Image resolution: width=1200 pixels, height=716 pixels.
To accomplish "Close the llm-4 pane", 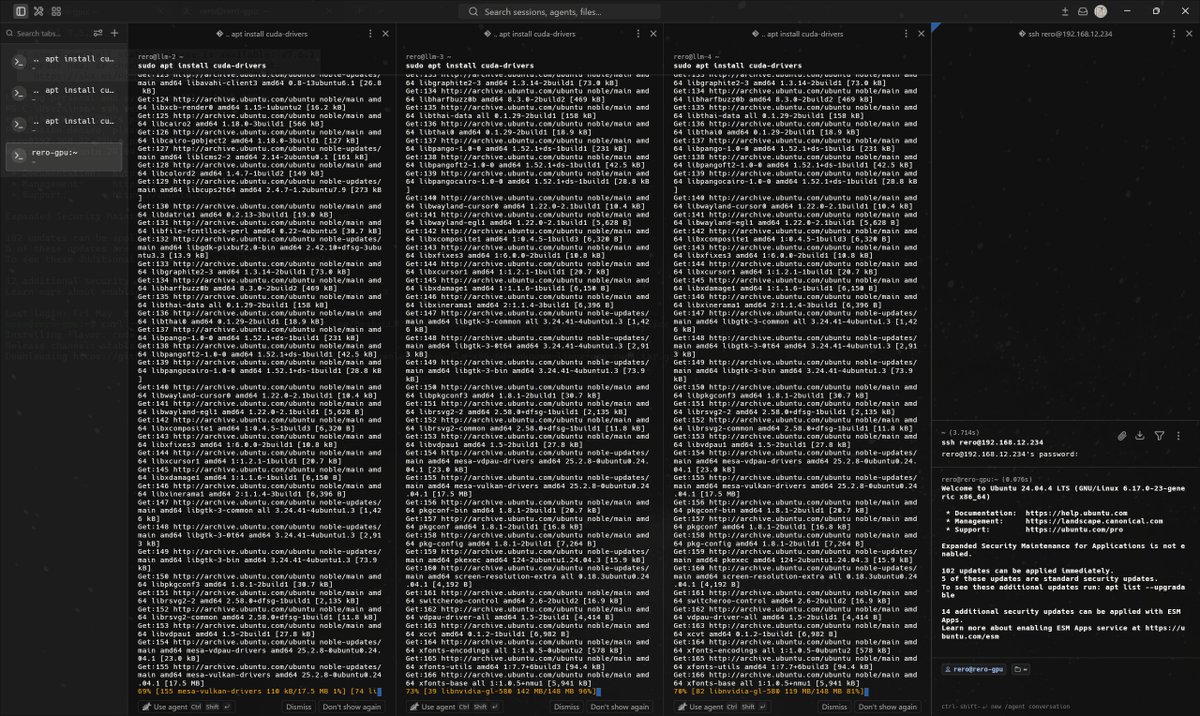I will click(922, 33).
